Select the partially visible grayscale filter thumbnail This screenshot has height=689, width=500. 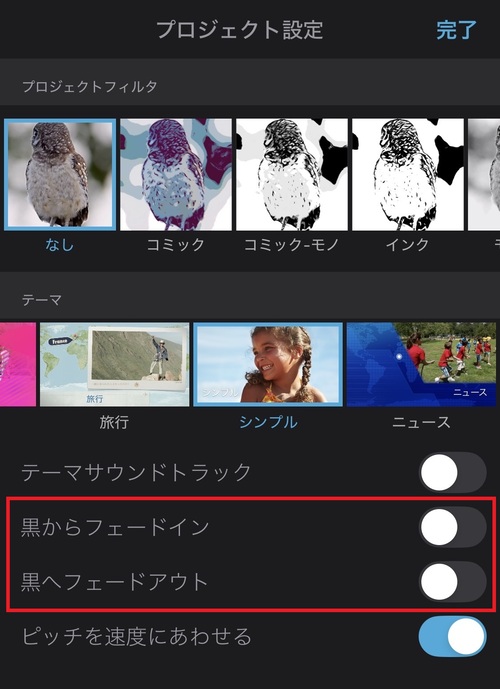(484, 174)
